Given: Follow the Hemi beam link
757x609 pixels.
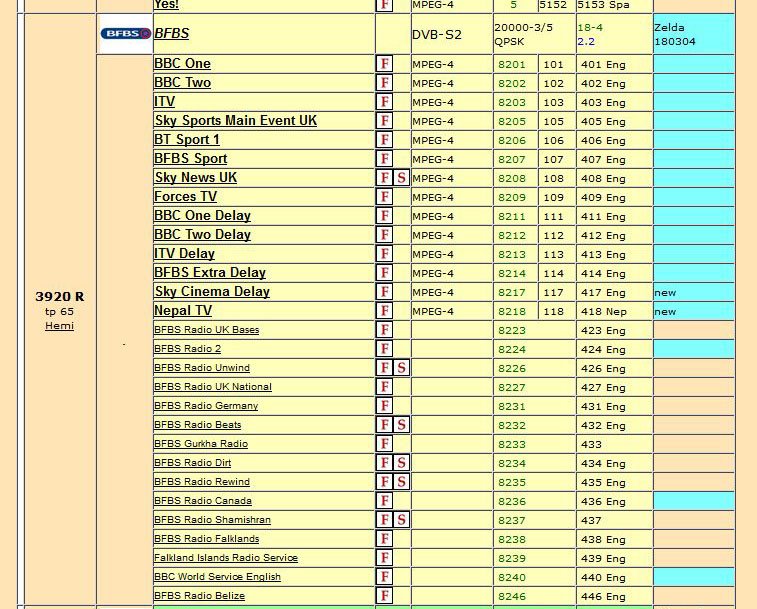Looking at the screenshot, I should point(59,326).
